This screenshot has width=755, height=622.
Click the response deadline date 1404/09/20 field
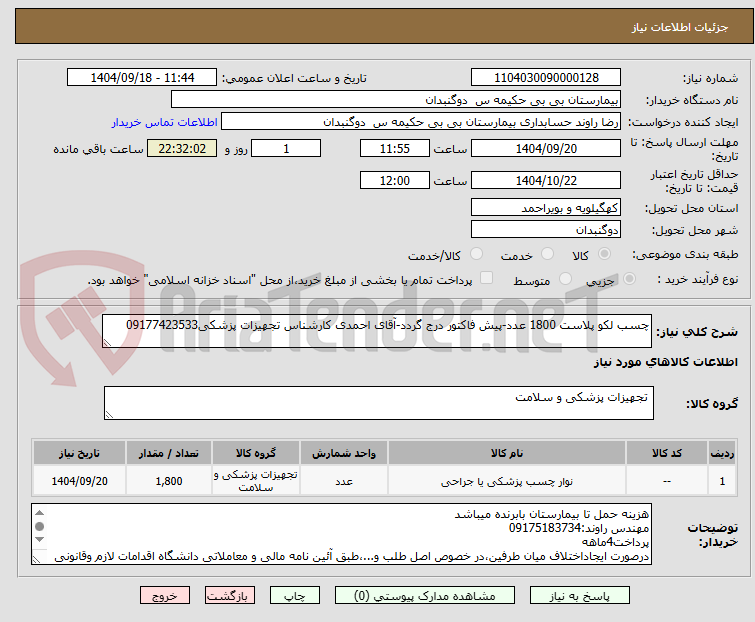546,148
